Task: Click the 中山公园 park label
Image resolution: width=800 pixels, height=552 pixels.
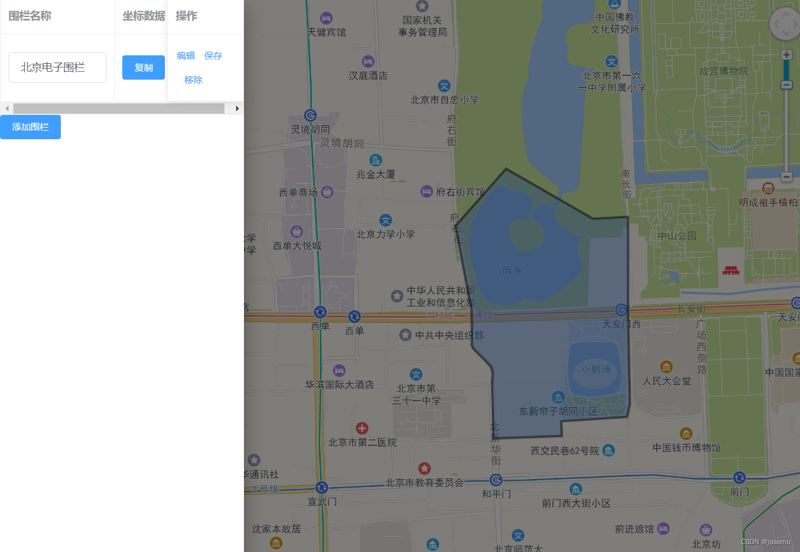Action: [x=677, y=236]
